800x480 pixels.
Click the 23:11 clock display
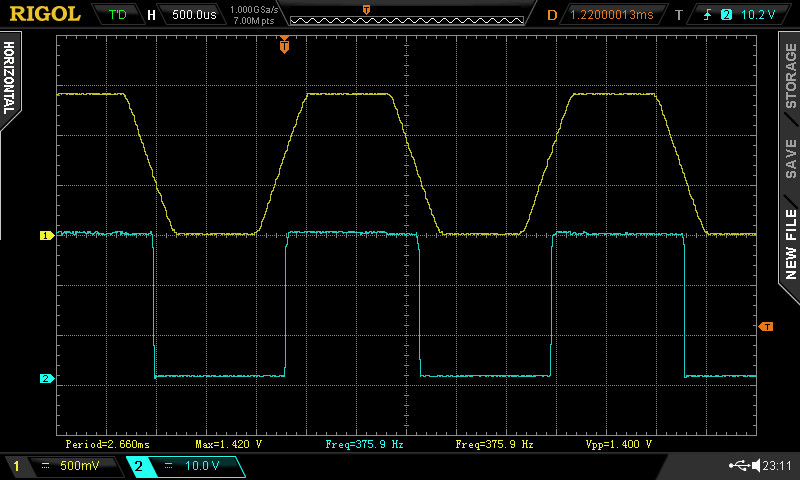(777, 466)
